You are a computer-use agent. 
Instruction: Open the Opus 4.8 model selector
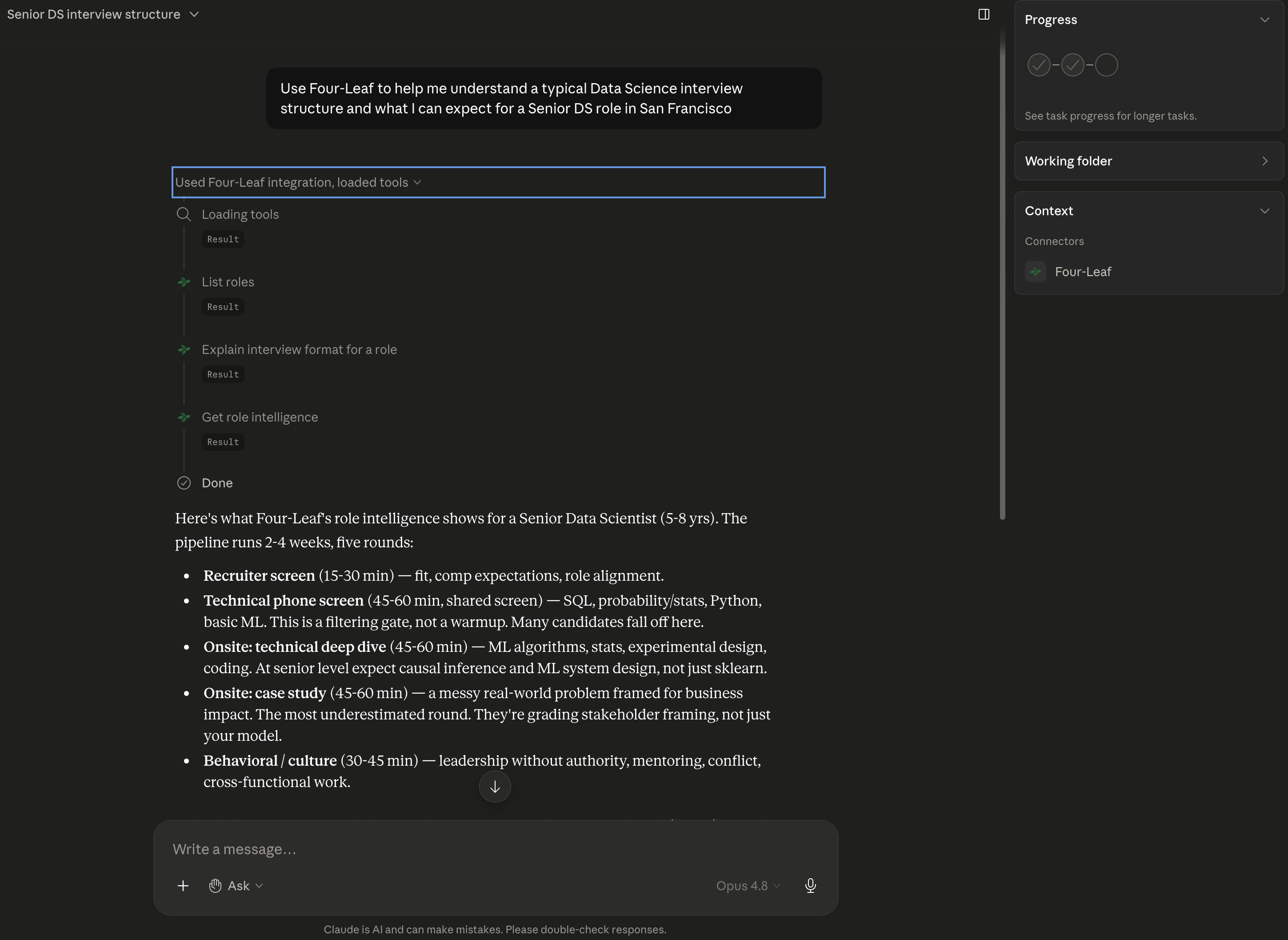pos(748,886)
